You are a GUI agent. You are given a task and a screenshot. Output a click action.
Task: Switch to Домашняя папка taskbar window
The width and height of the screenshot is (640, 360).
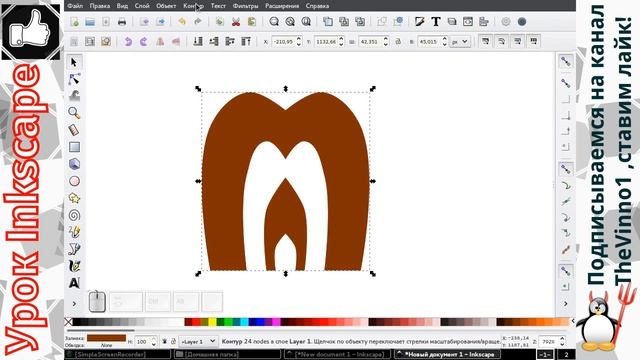(x=228, y=354)
